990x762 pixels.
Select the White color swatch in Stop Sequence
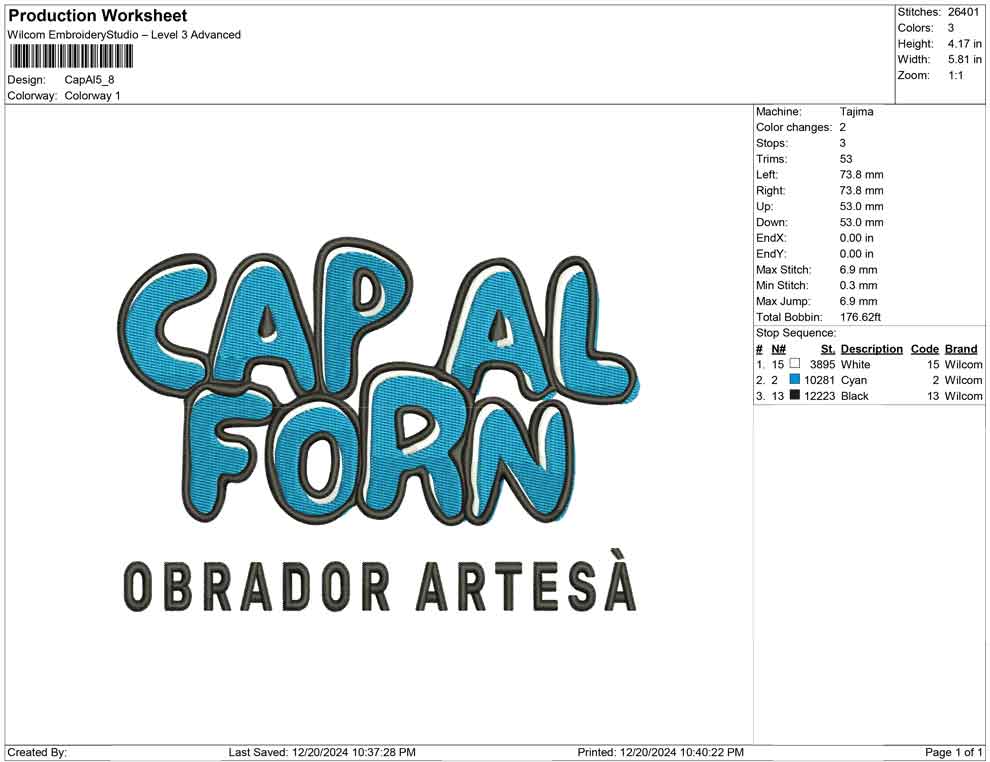click(x=795, y=364)
